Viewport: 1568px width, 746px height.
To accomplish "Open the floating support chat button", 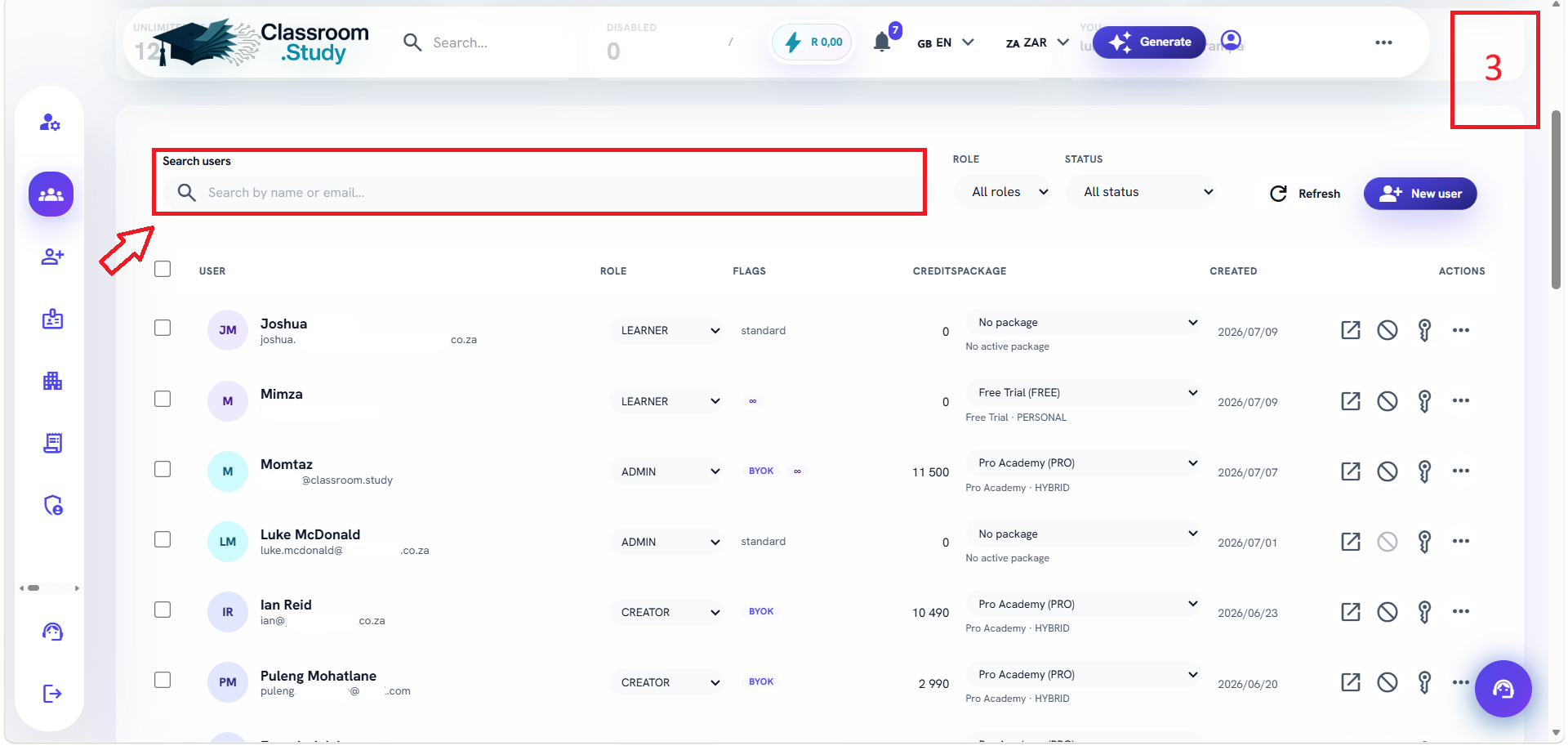I will click(1503, 689).
